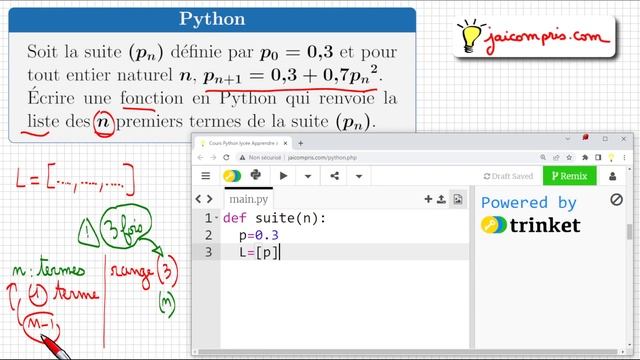Place cursor on line L=[p]
The height and width of the screenshot is (360, 640).
tap(258, 252)
